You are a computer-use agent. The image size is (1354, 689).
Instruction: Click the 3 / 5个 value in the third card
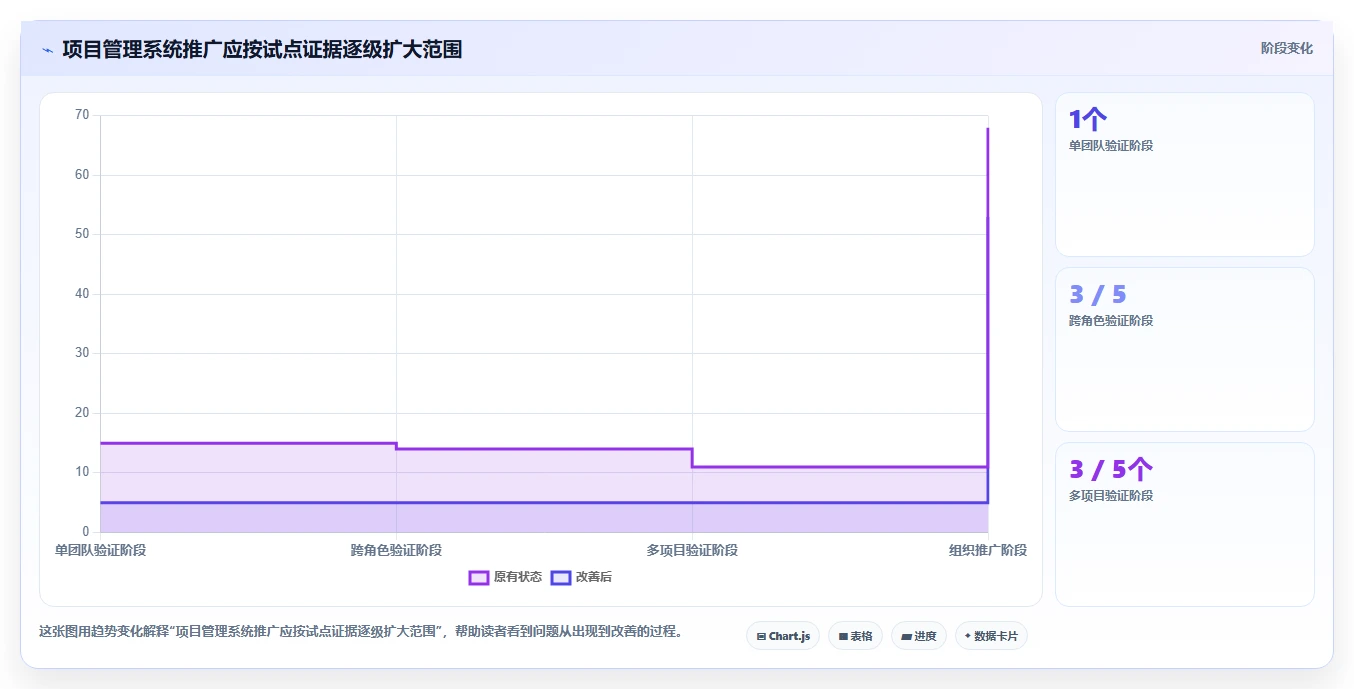[1111, 469]
